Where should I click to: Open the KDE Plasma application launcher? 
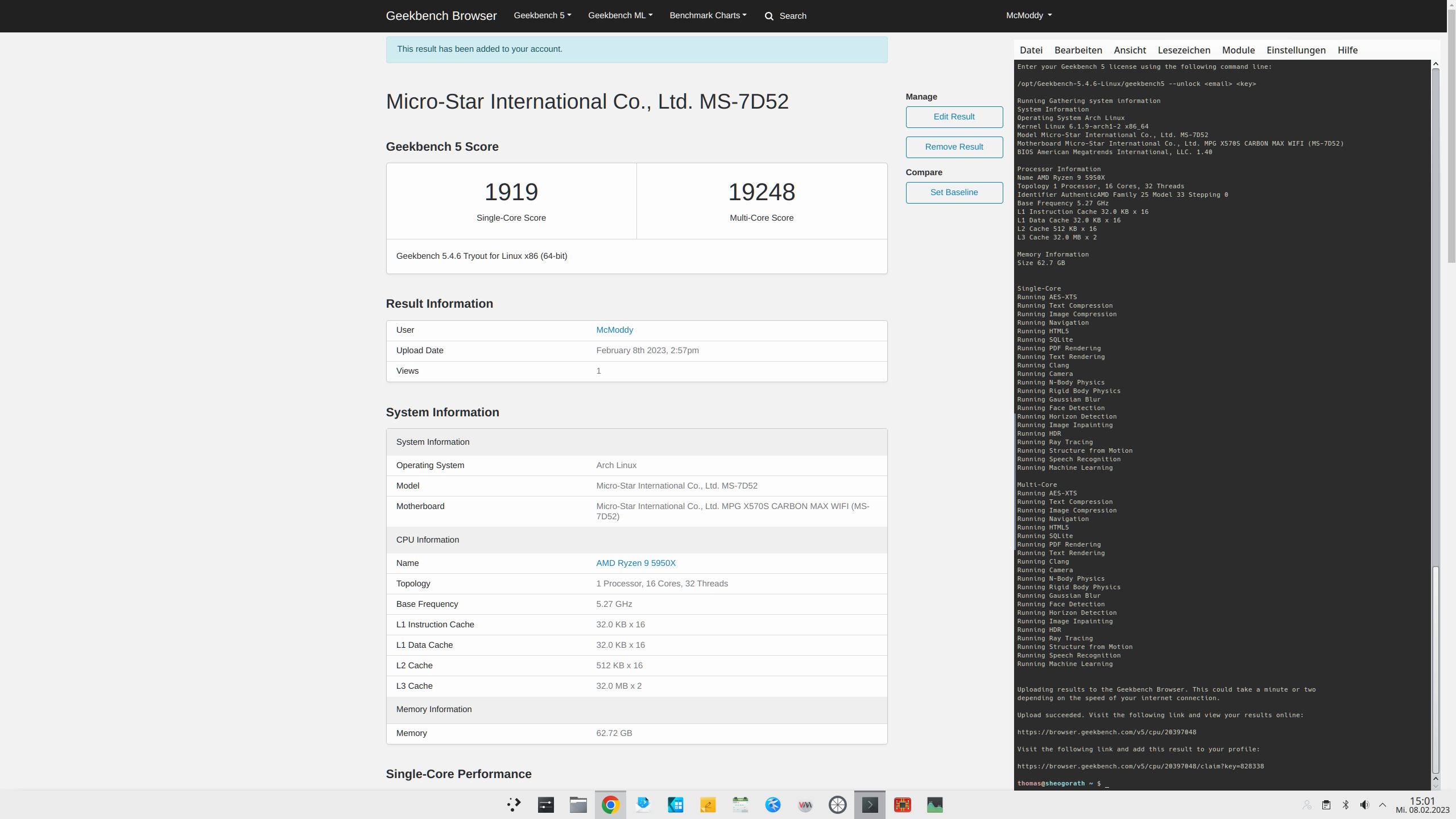[514, 805]
